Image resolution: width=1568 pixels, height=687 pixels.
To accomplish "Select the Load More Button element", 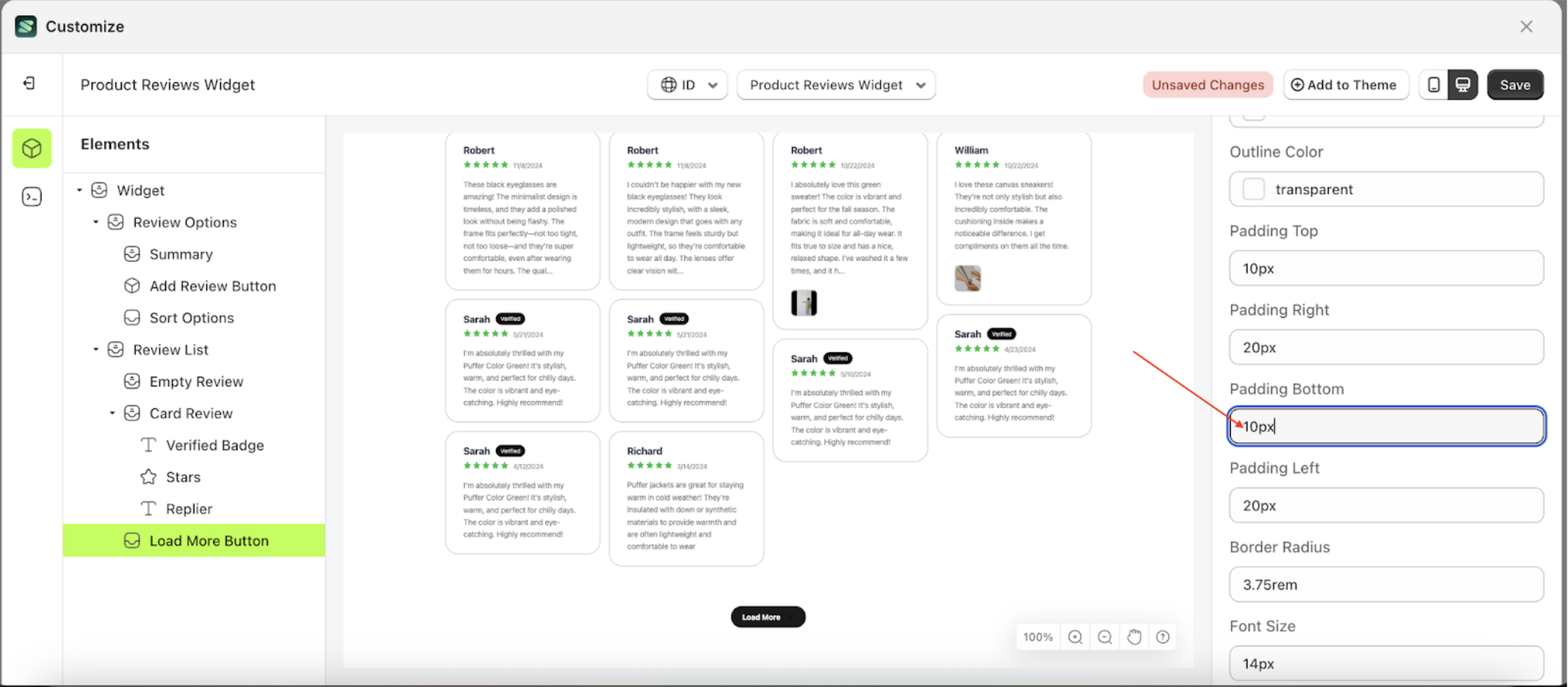I will [209, 540].
